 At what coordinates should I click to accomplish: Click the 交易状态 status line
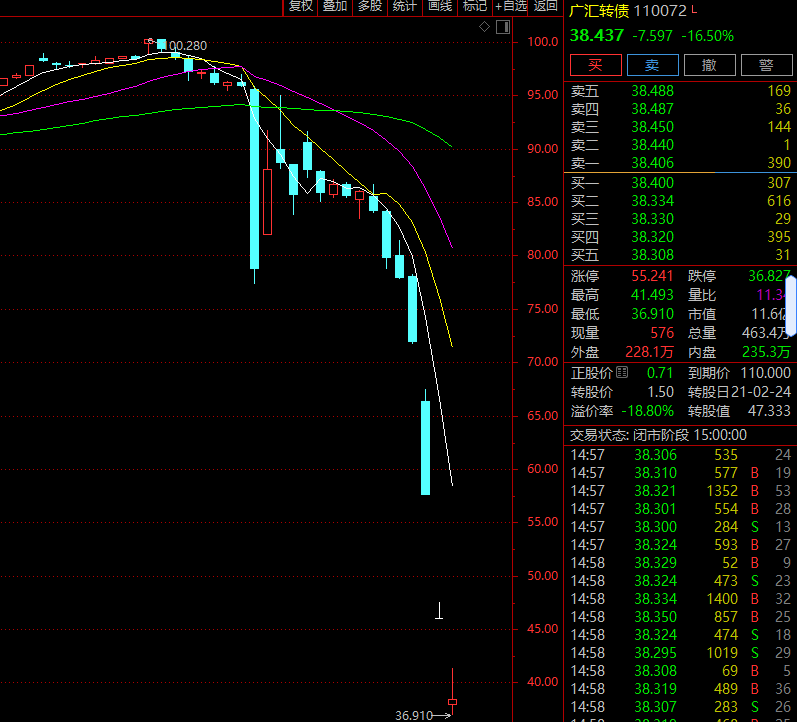tap(658, 435)
